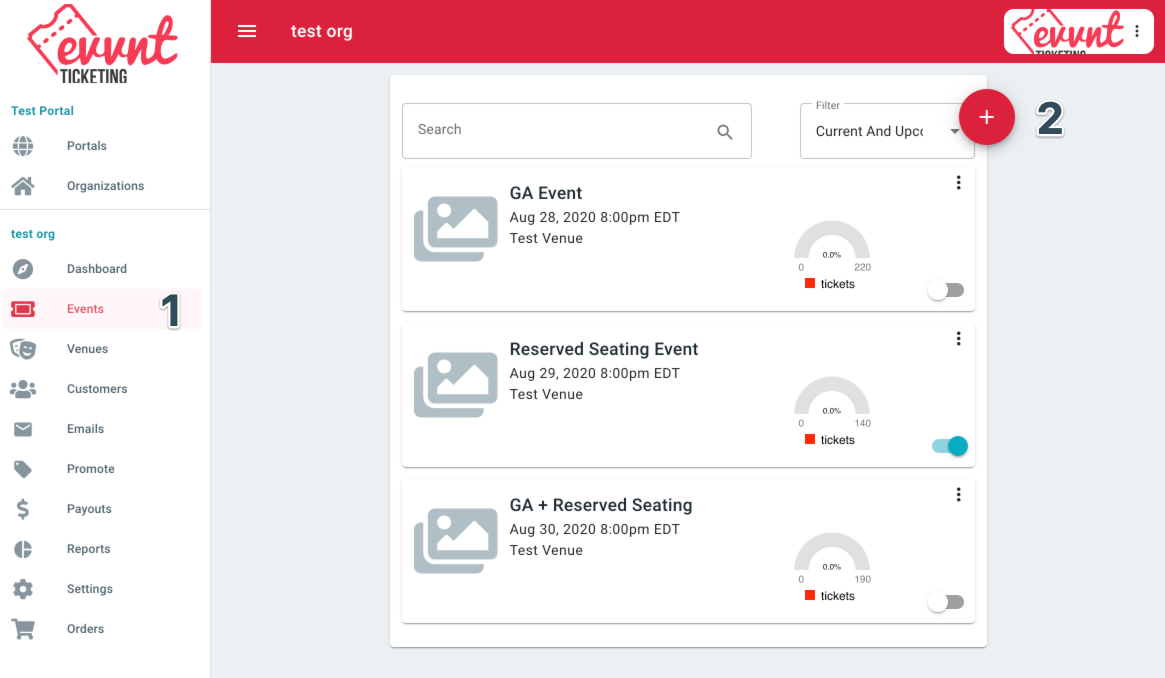Click the envelope icon beside Emails
The width and height of the screenshot is (1165, 678).
(x=23, y=429)
